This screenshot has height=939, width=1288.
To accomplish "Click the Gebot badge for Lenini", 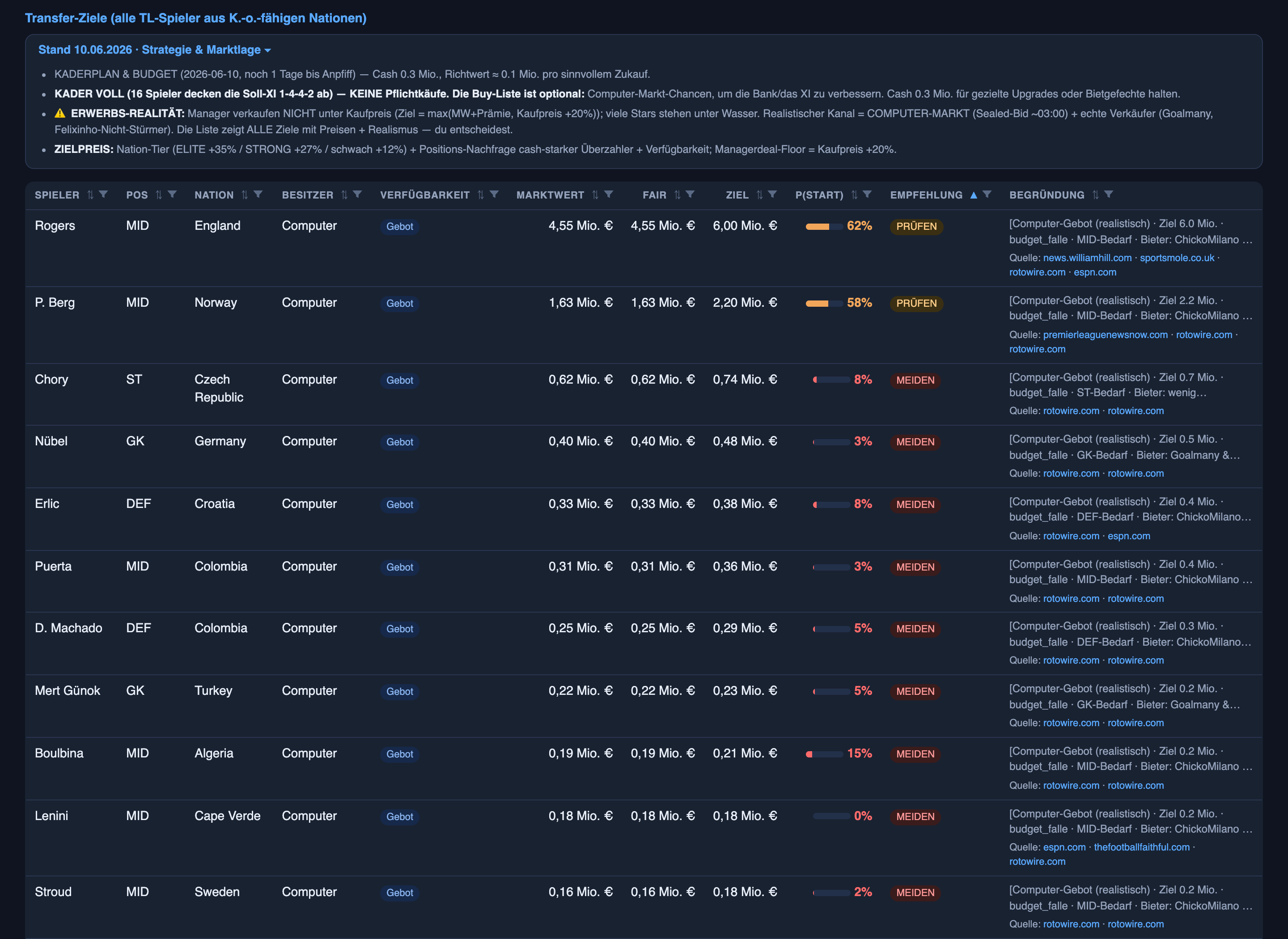I will (399, 817).
